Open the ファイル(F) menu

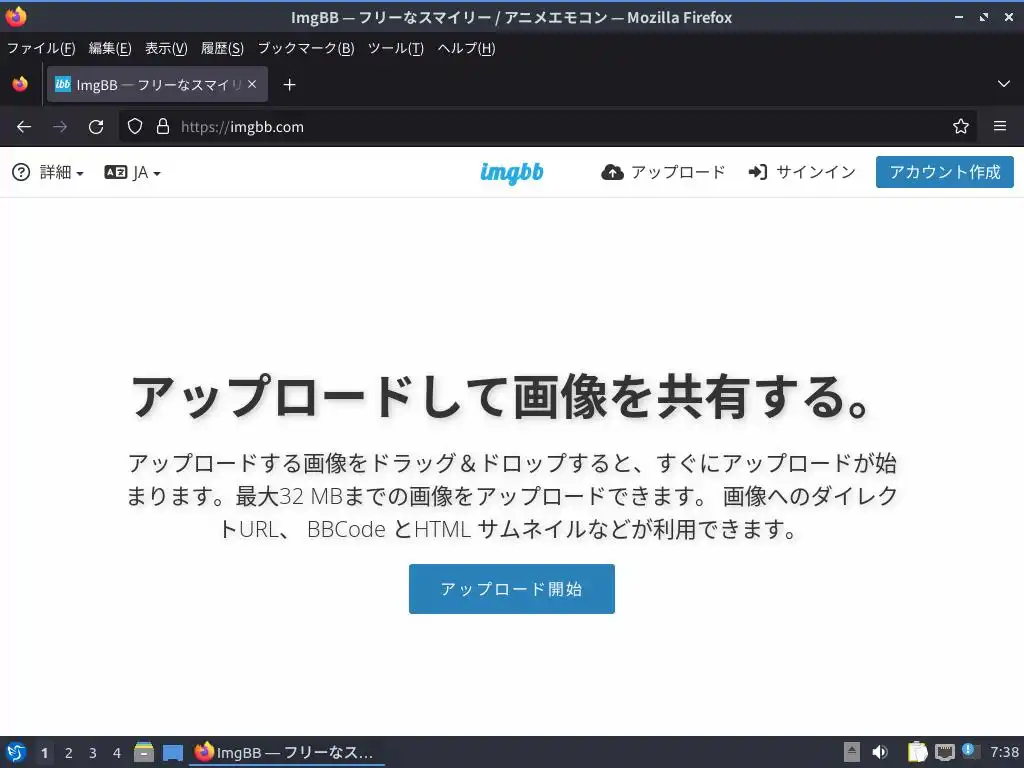(40, 48)
